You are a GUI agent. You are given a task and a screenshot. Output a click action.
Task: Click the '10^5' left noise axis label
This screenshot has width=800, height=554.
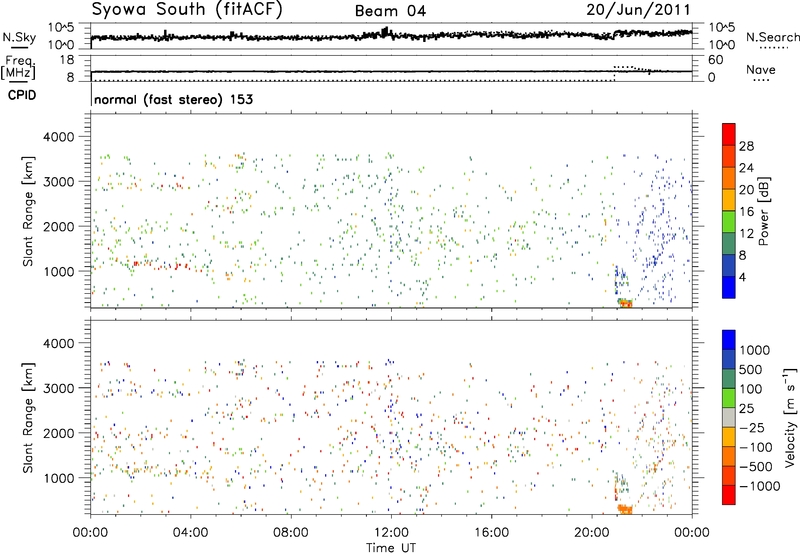tap(61, 28)
